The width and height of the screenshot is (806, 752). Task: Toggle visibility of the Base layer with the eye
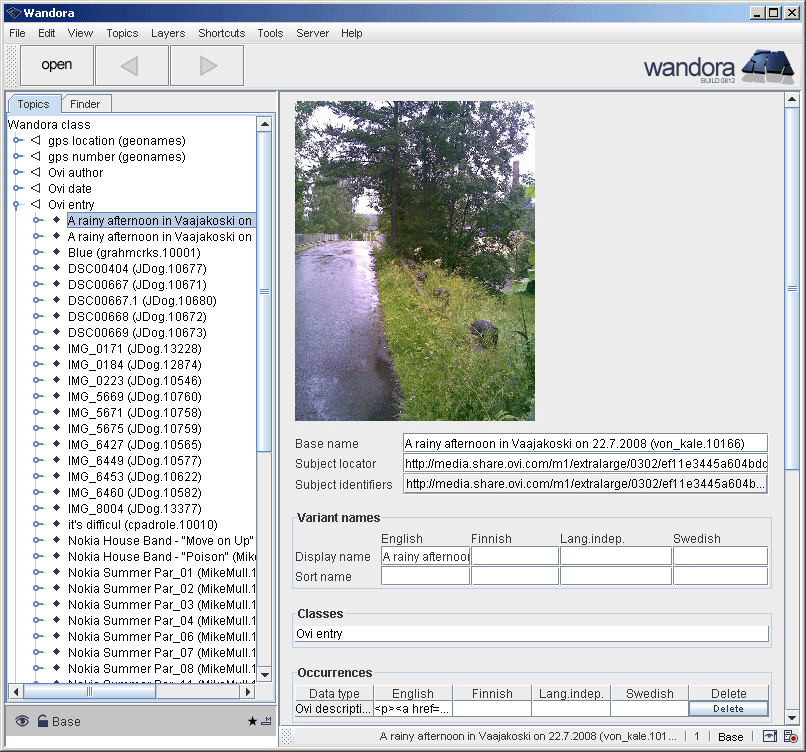pos(22,720)
